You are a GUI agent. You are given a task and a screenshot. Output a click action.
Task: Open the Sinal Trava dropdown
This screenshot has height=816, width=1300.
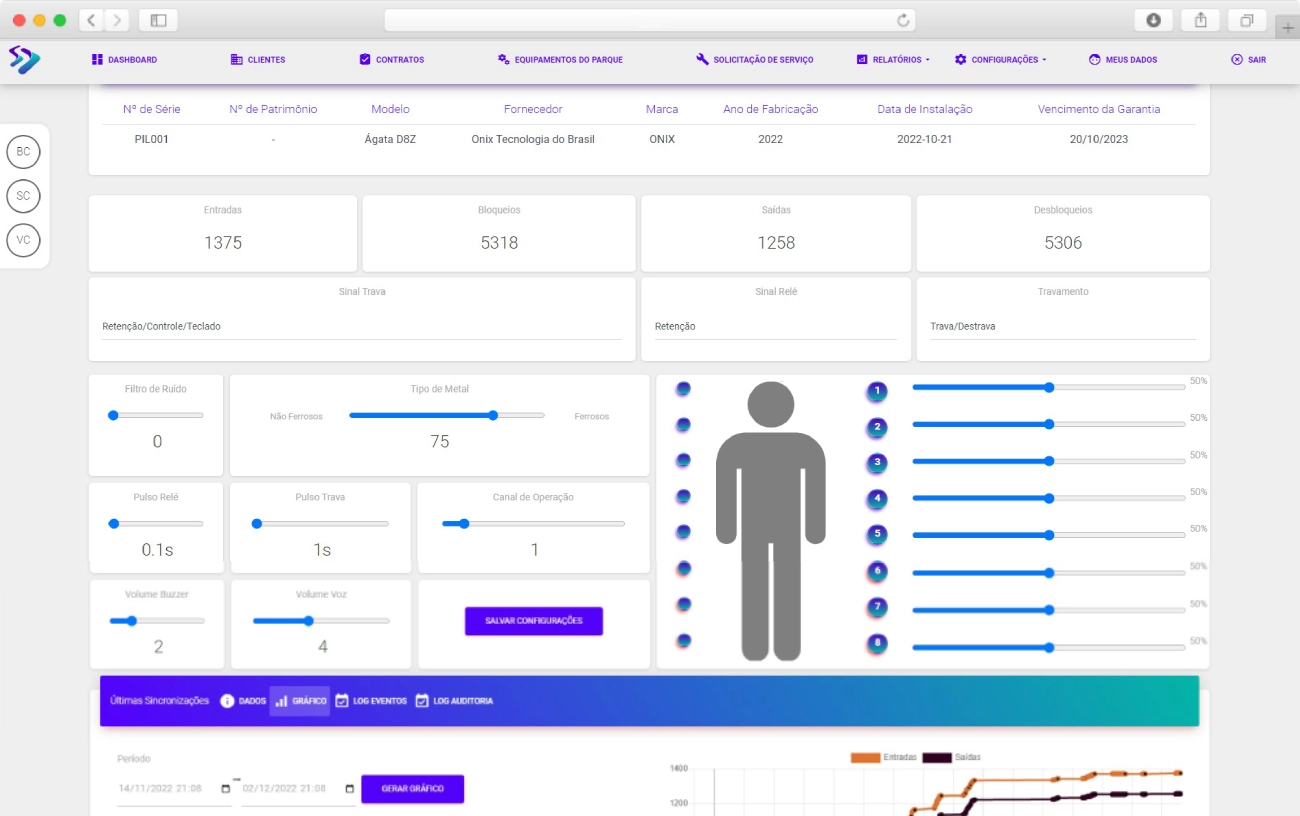tap(361, 327)
